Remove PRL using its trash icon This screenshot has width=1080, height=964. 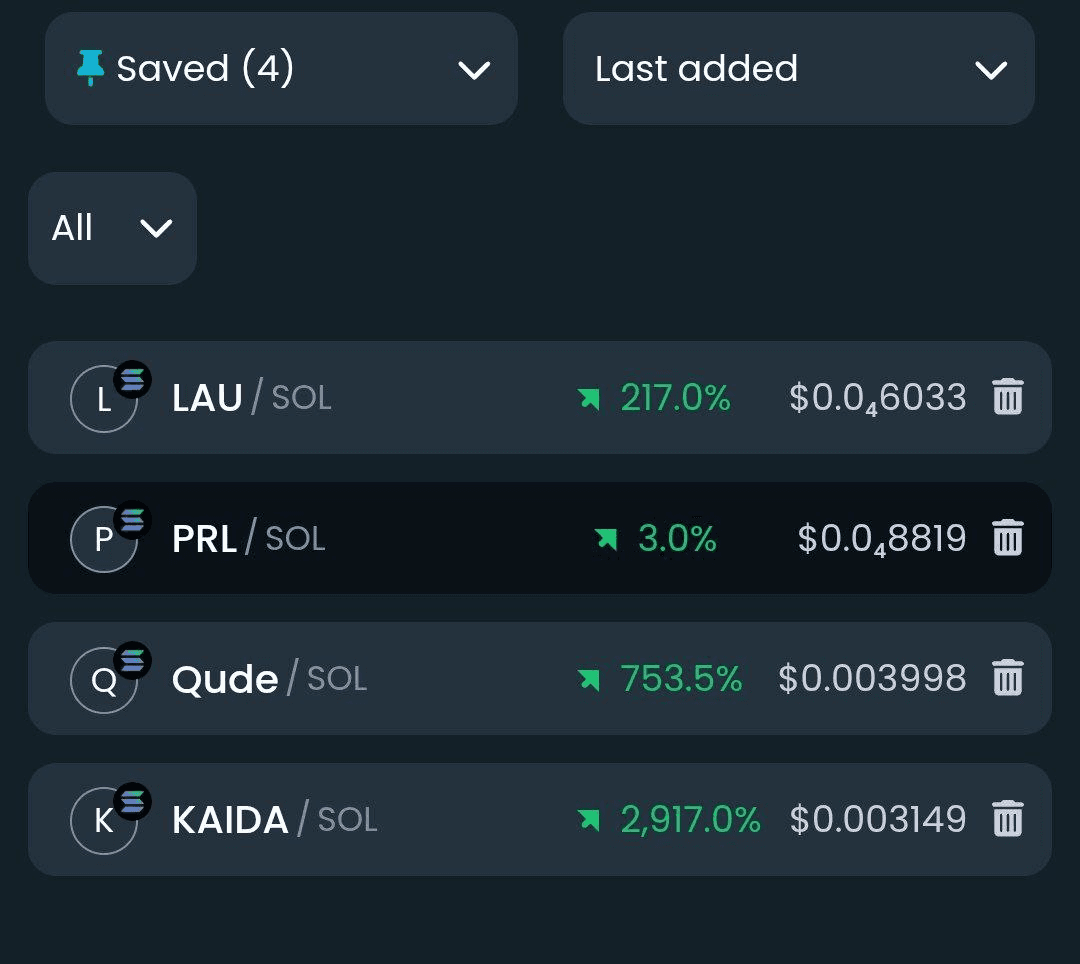(1007, 539)
